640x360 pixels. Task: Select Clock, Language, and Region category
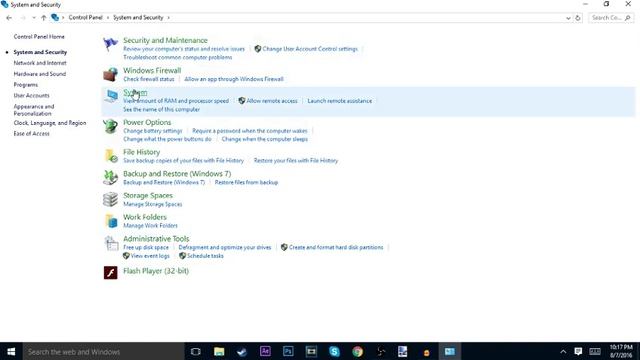tap(50, 123)
